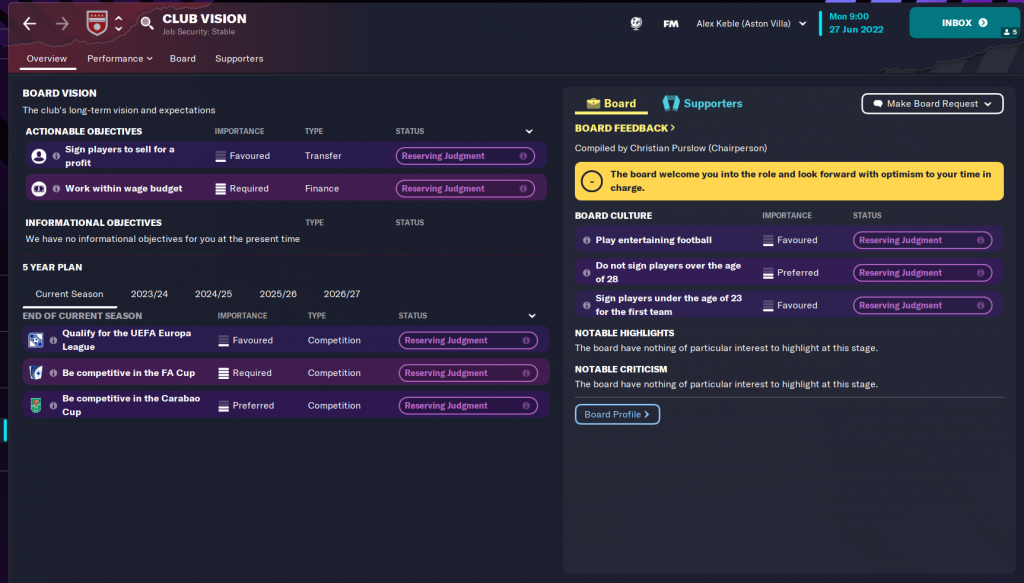Click the FM logo in the top bar

670,23
